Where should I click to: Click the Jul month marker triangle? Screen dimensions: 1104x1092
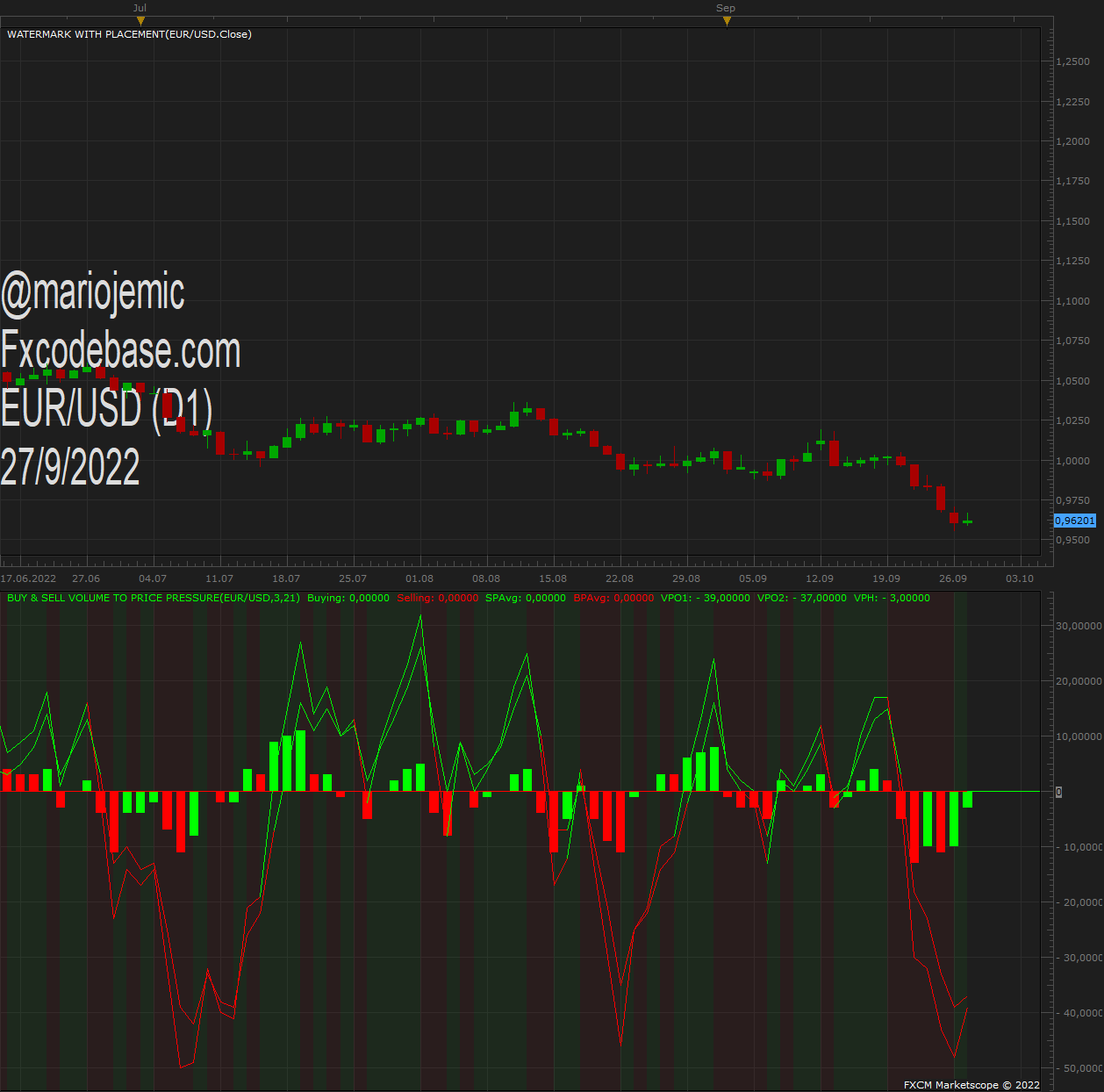coord(140,21)
